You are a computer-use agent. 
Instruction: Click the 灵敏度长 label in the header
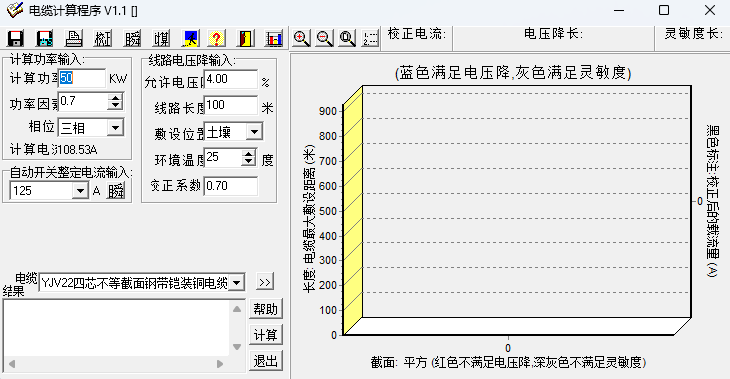[x=694, y=34]
